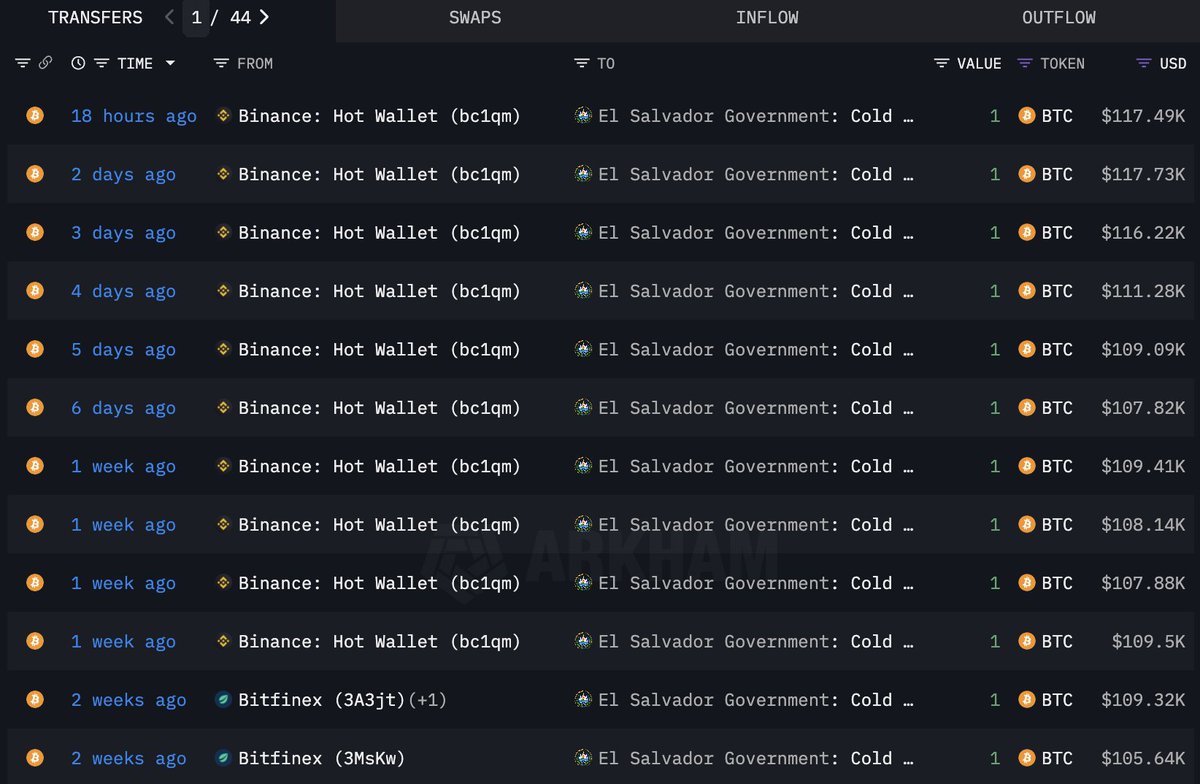
Task: Open the 2 days ago transaction link
Action: point(123,174)
